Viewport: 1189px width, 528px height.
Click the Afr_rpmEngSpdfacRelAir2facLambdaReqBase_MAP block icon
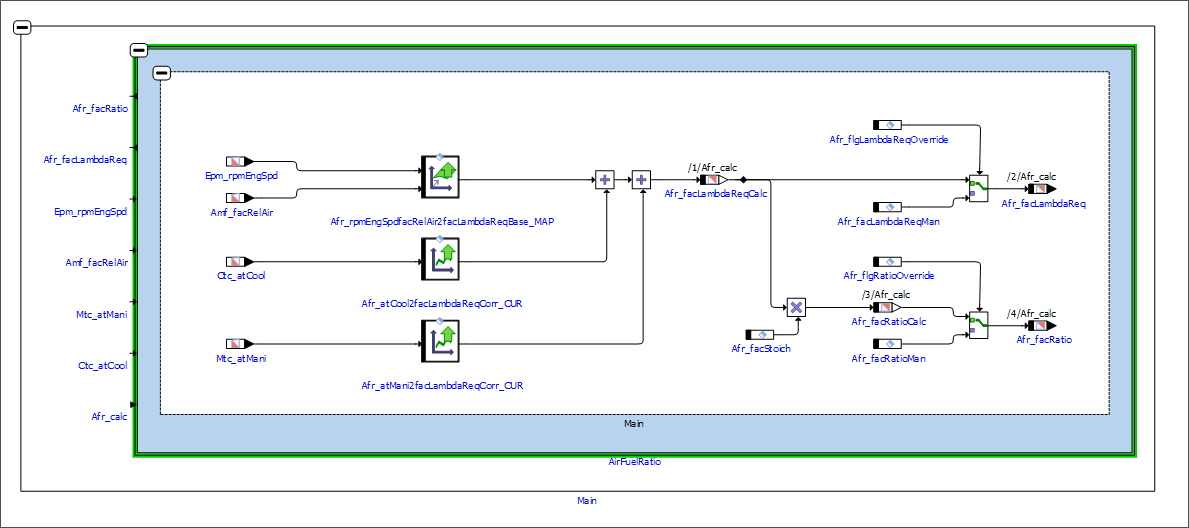(439, 177)
